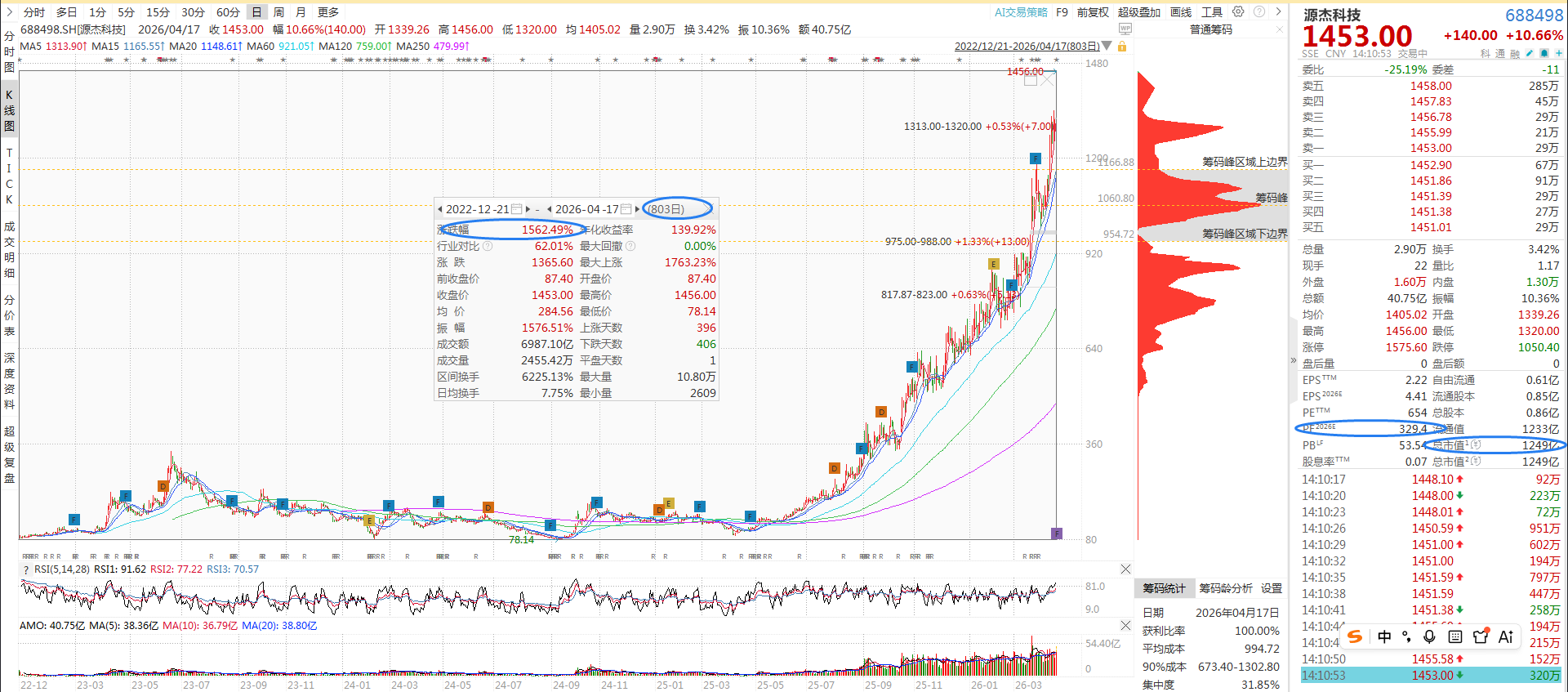This screenshot has height=692, width=1568.
Task: Click the bell alert icon near stock code
Action: (x=1543, y=53)
